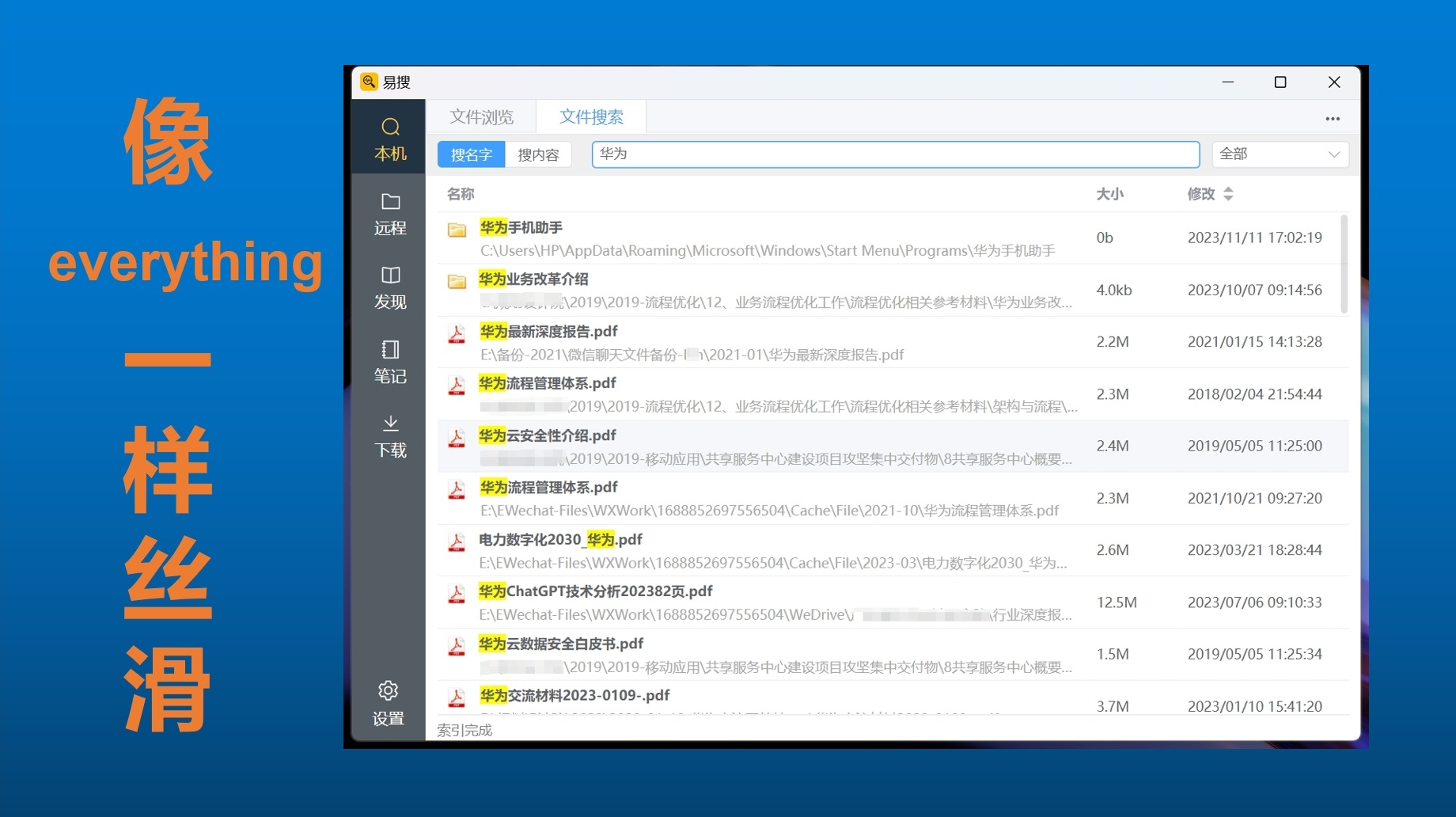This screenshot has width=1456, height=817.
Task: Select 搜内容 search-by-content mode
Action: [538, 154]
